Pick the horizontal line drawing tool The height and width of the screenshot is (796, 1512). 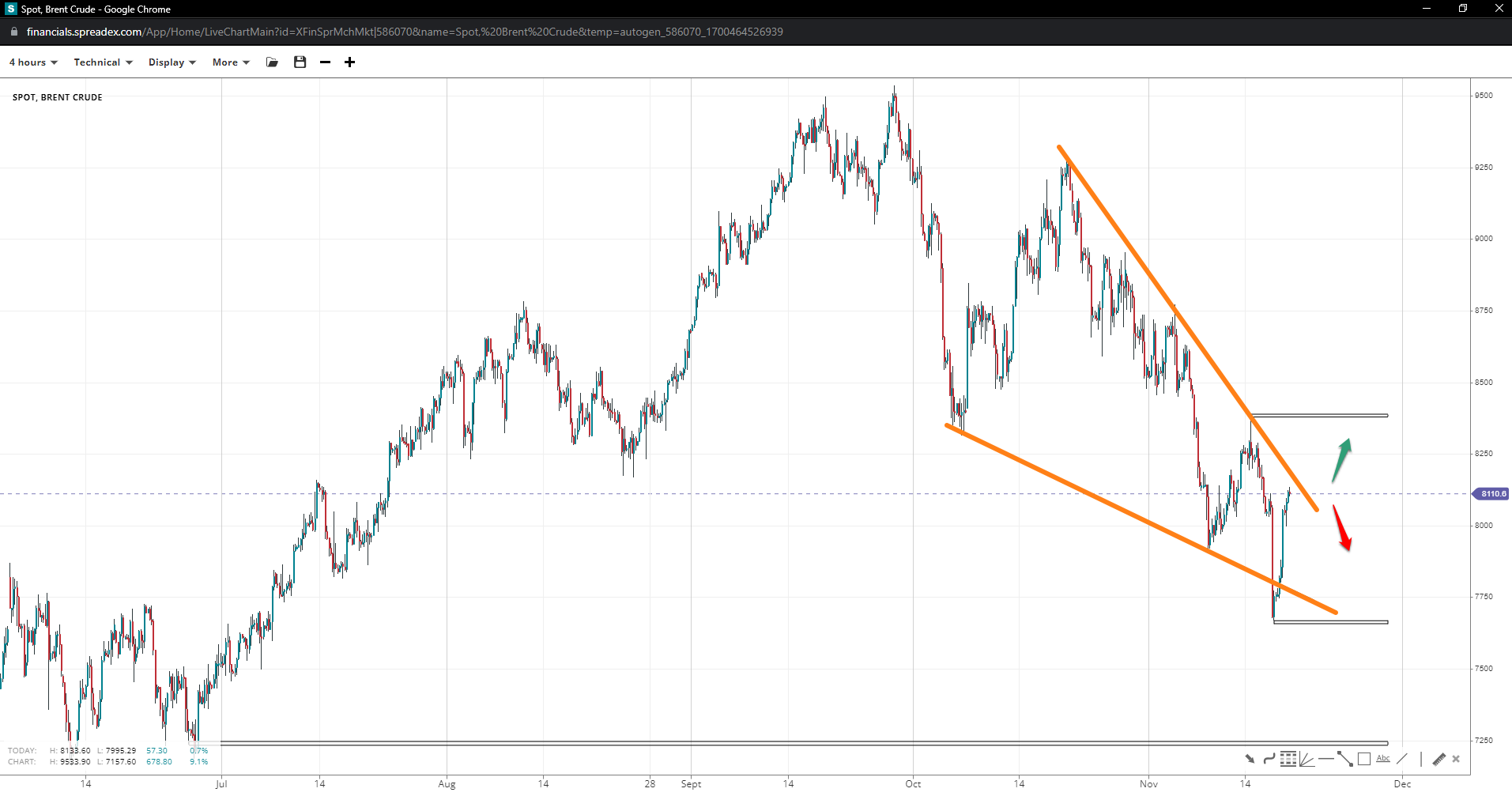[1325, 759]
